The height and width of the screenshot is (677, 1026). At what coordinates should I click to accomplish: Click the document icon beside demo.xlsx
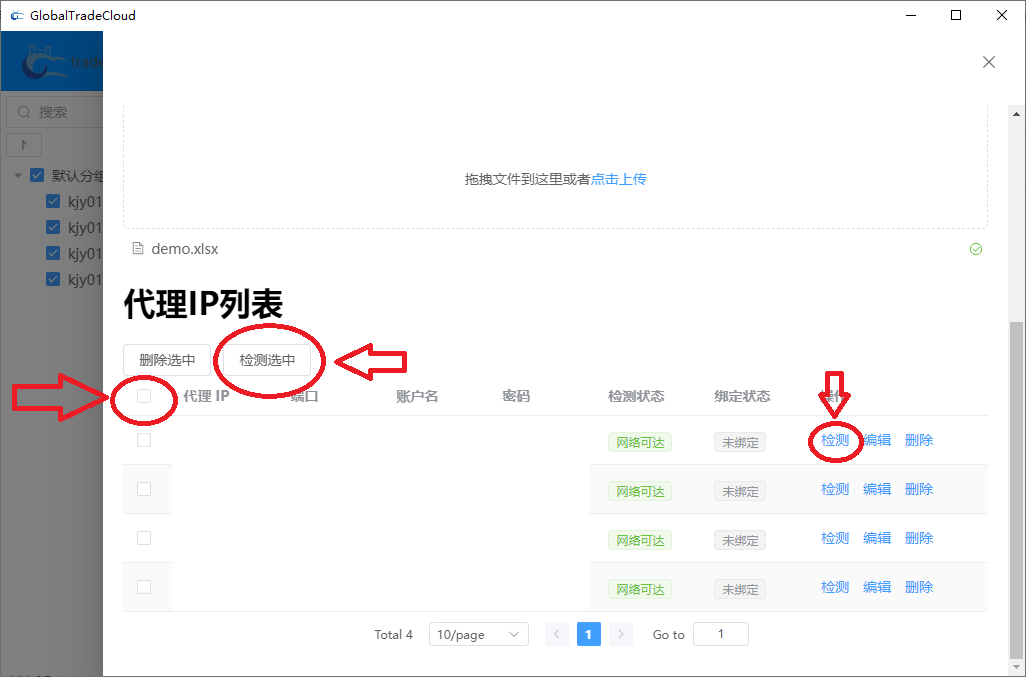(x=139, y=248)
